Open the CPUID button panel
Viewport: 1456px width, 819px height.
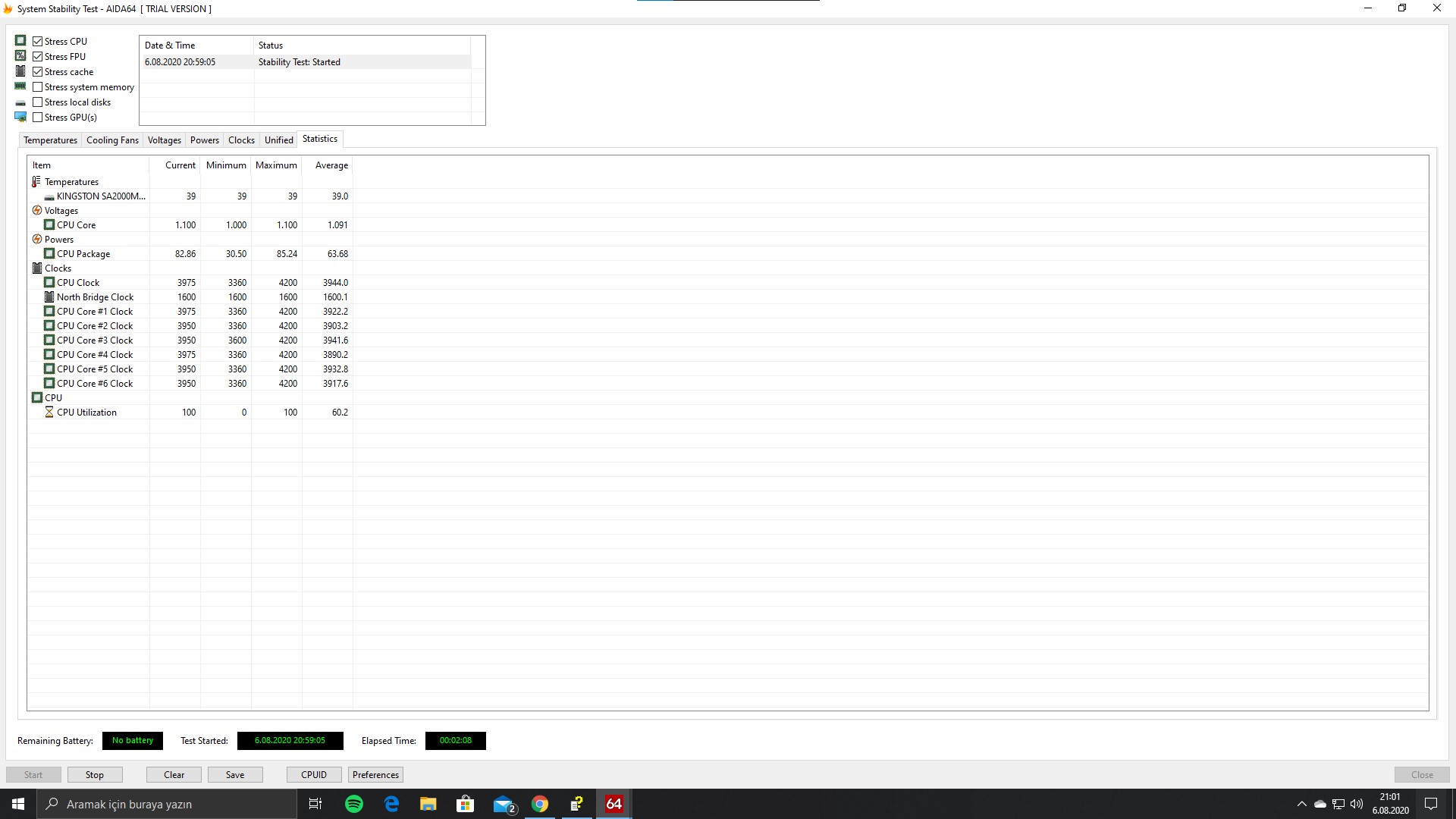(314, 775)
